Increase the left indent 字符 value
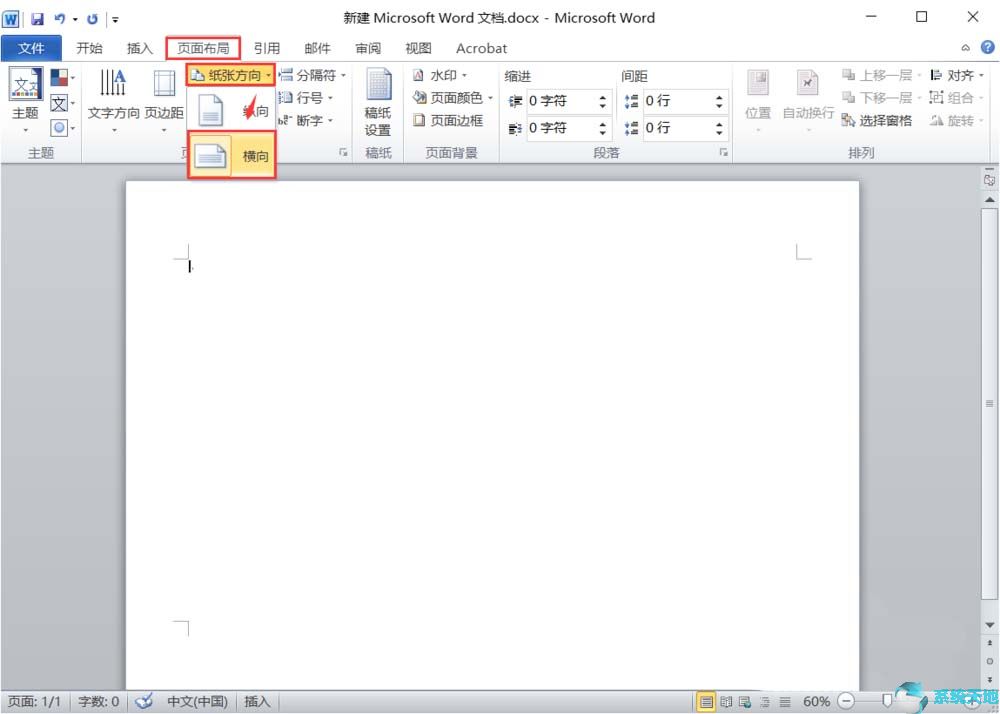Screen dimensions: 1000x714 click(603, 97)
